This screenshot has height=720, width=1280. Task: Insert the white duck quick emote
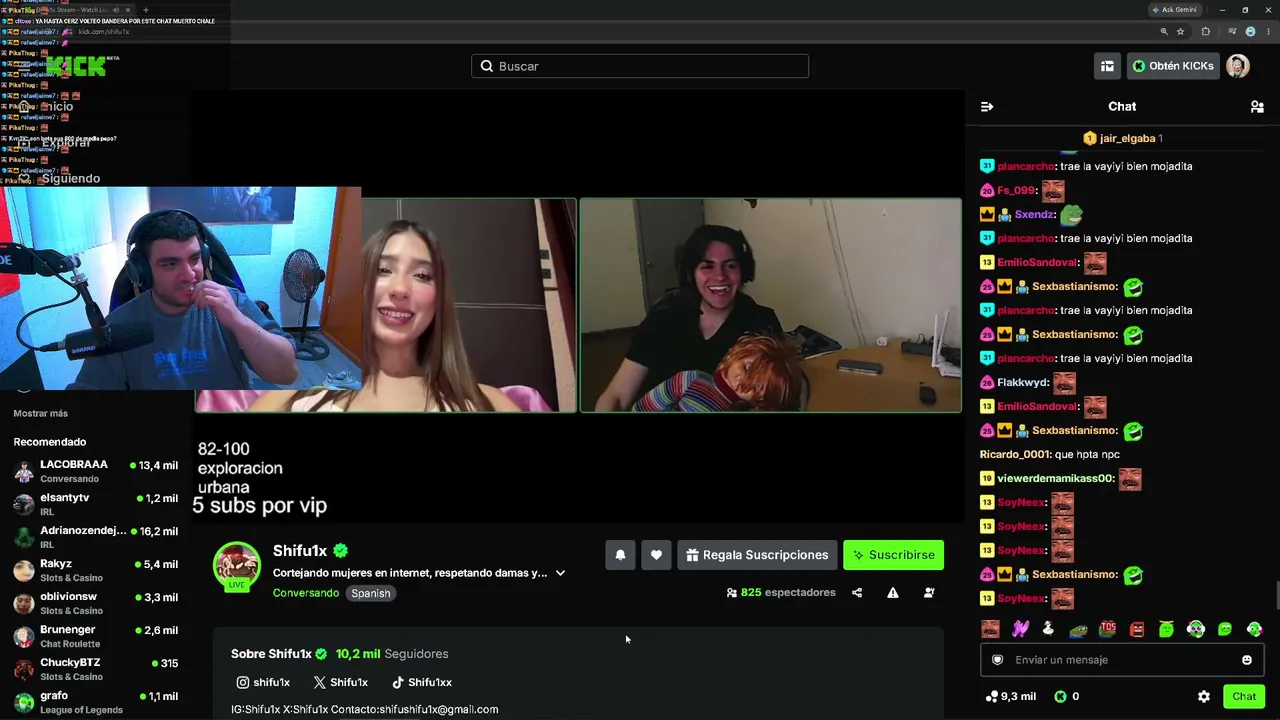[1049, 629]
